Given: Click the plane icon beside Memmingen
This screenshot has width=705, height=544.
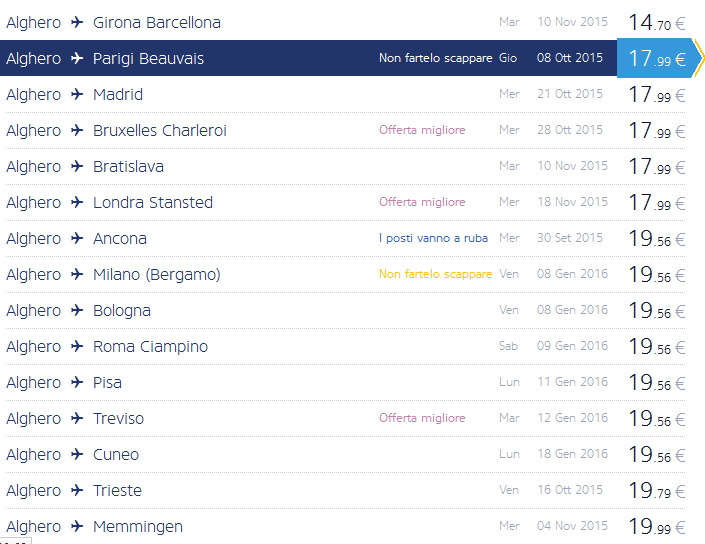Looking at the screenshot, I should (77, 526).
